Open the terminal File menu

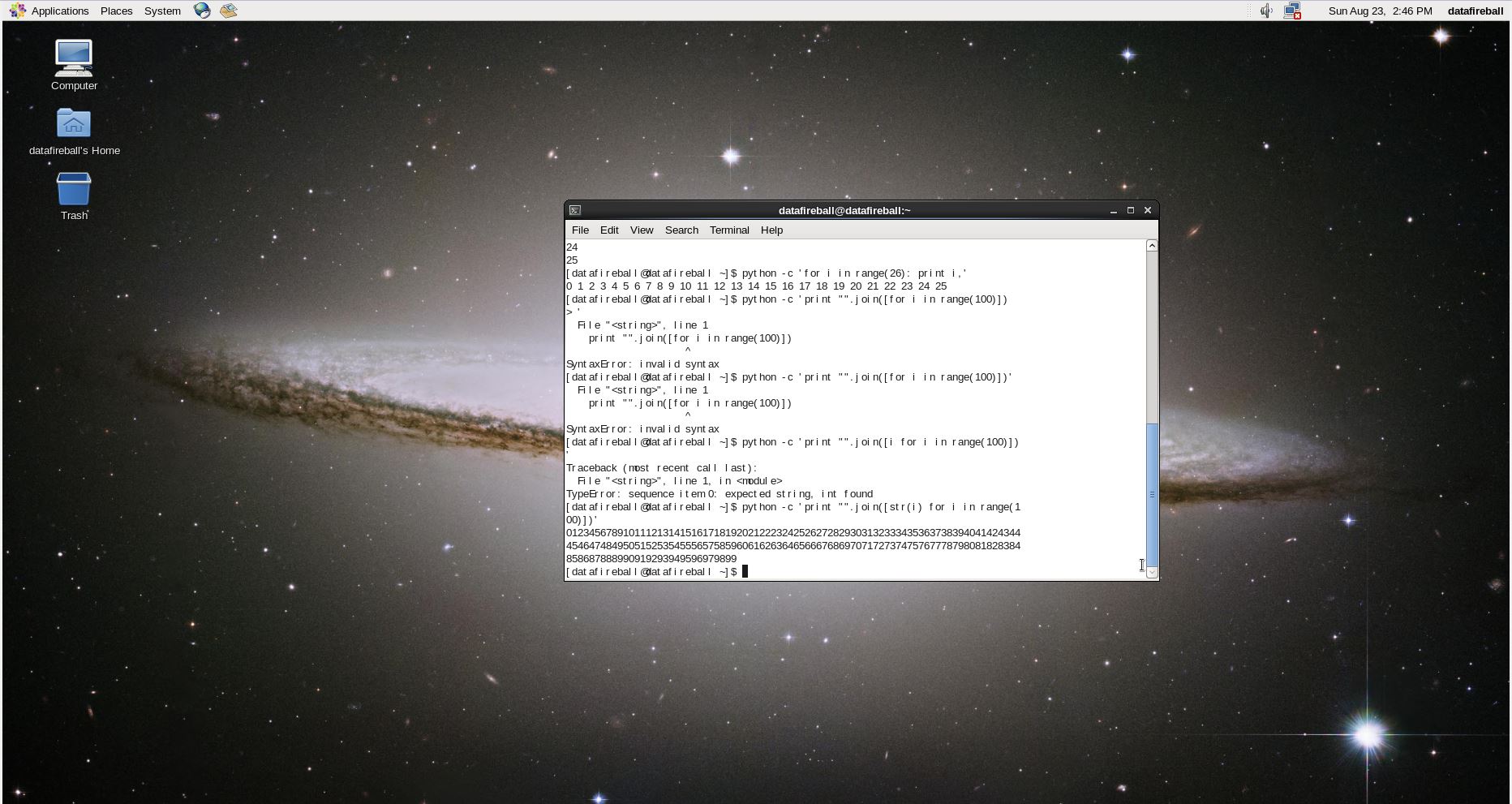580,230
